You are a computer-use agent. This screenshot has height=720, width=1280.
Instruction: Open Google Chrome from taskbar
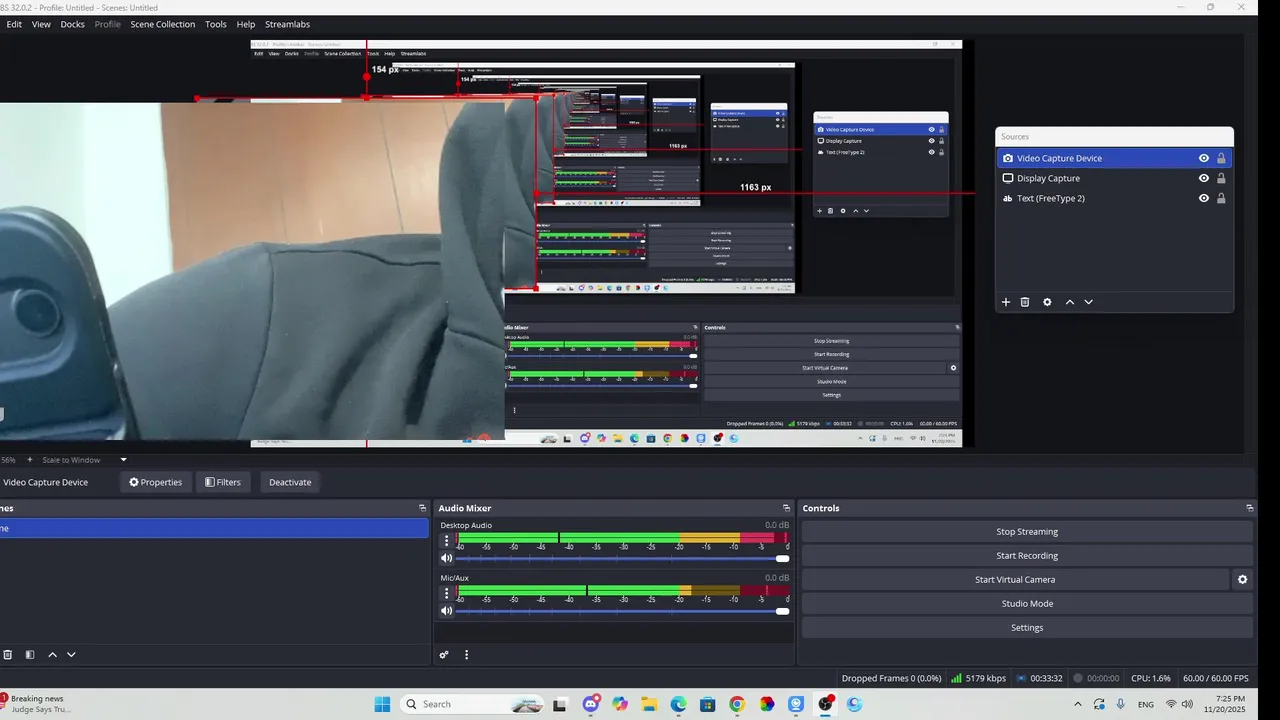pos(737,704)
